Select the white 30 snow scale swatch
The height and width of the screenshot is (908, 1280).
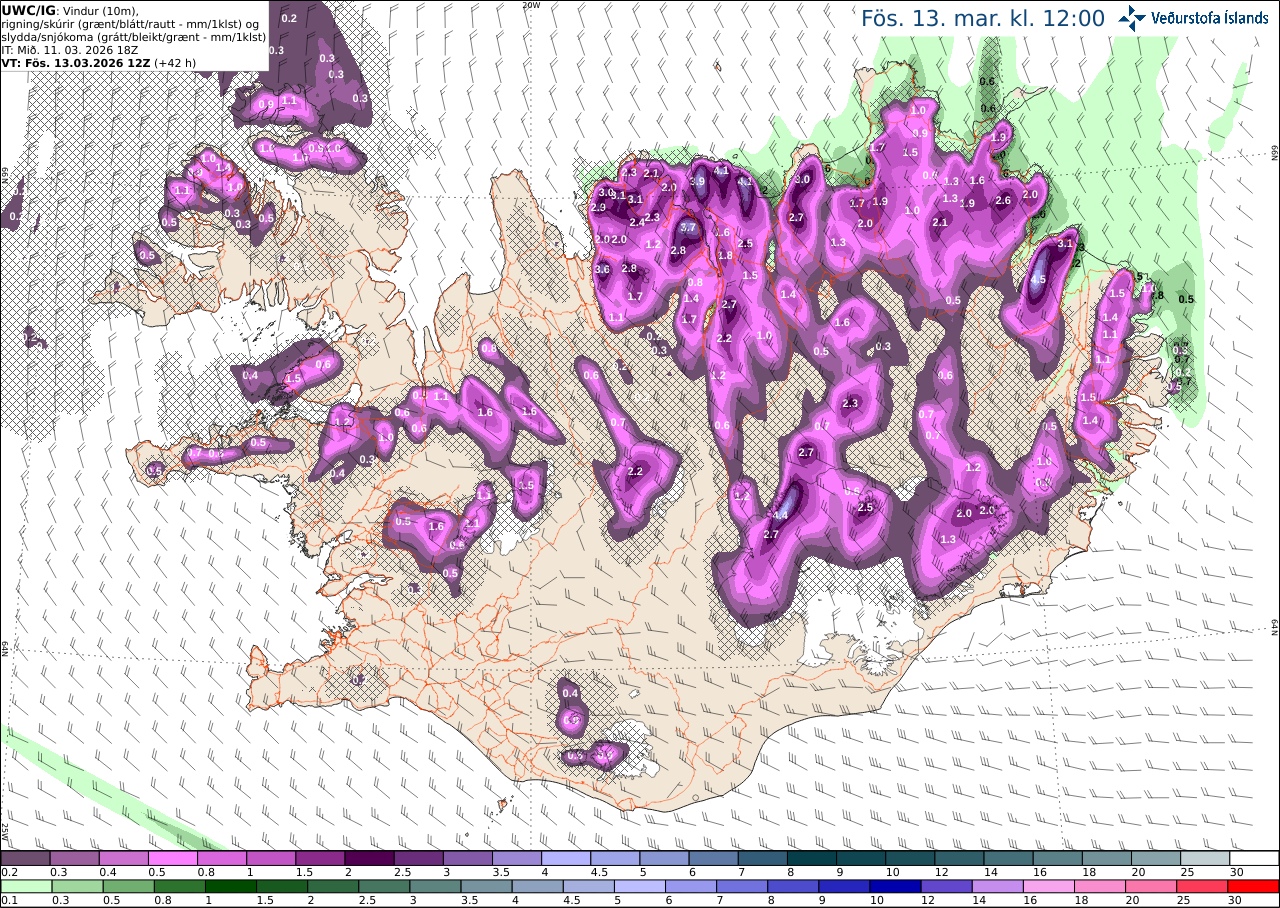(1254, 858)
